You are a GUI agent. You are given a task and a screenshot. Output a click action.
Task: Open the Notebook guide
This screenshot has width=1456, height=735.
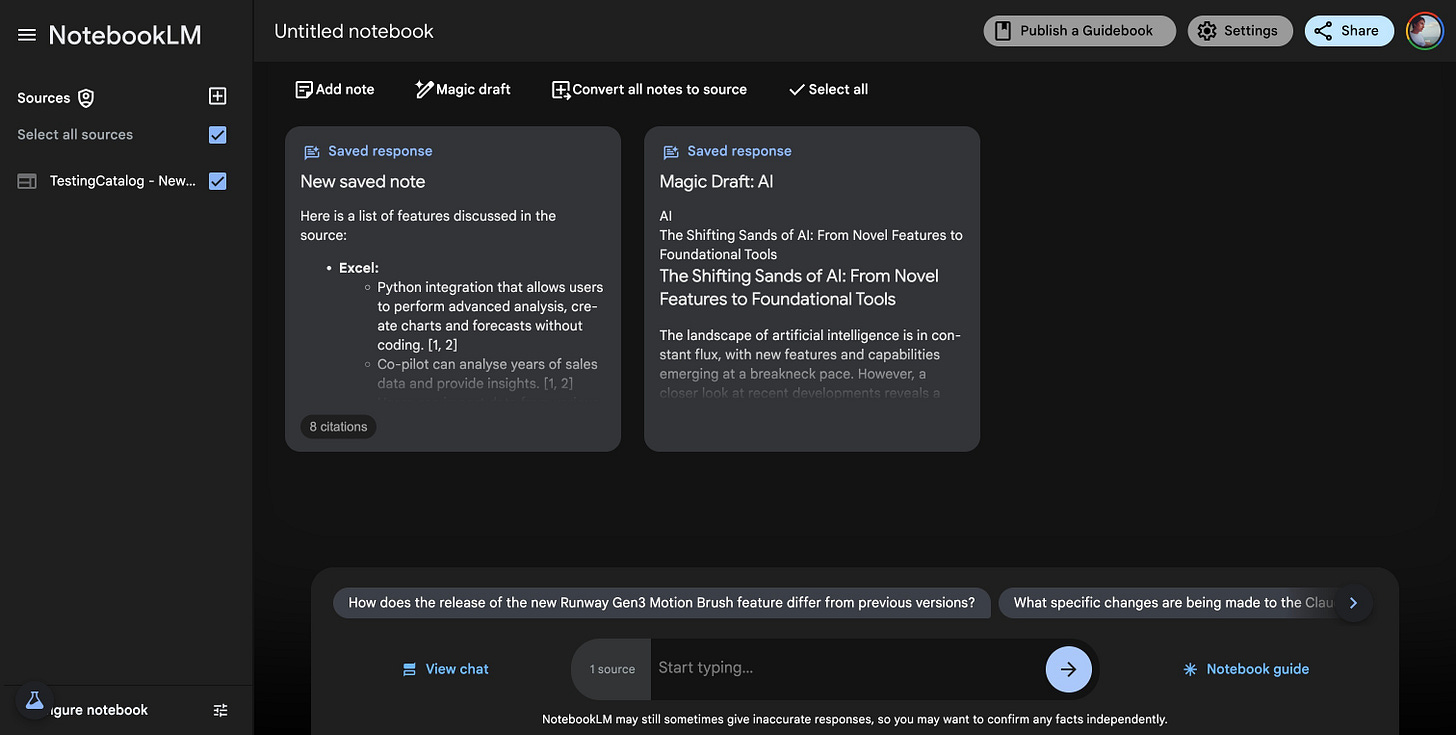point(1246,669)
